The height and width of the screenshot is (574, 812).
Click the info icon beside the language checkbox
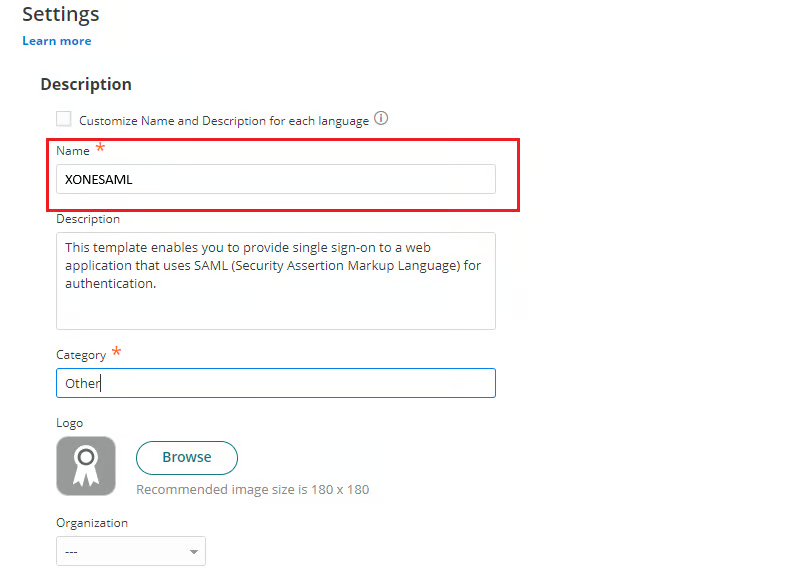pos(381,119)
